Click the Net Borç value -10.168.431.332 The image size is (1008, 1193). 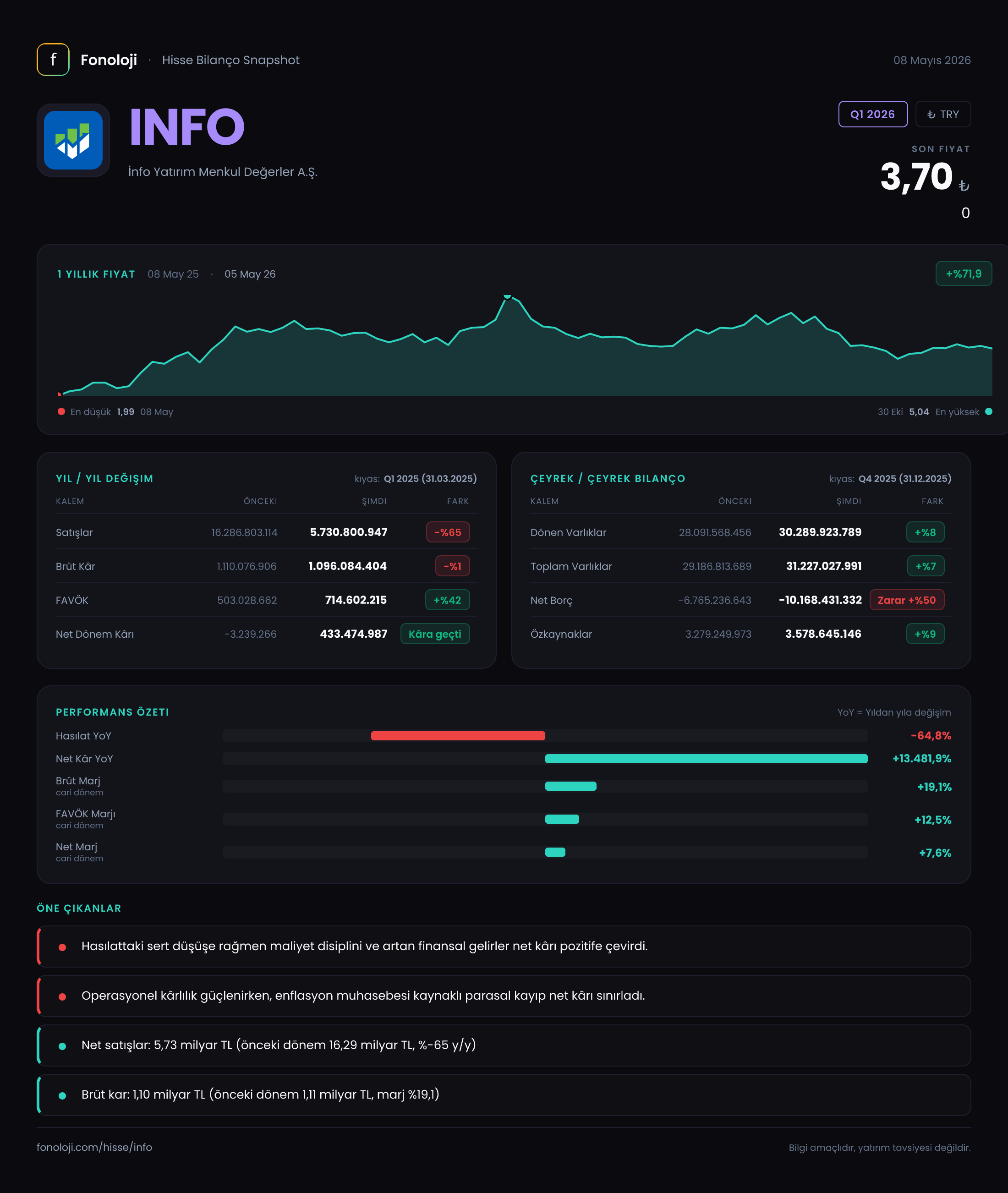pos(820,600)
